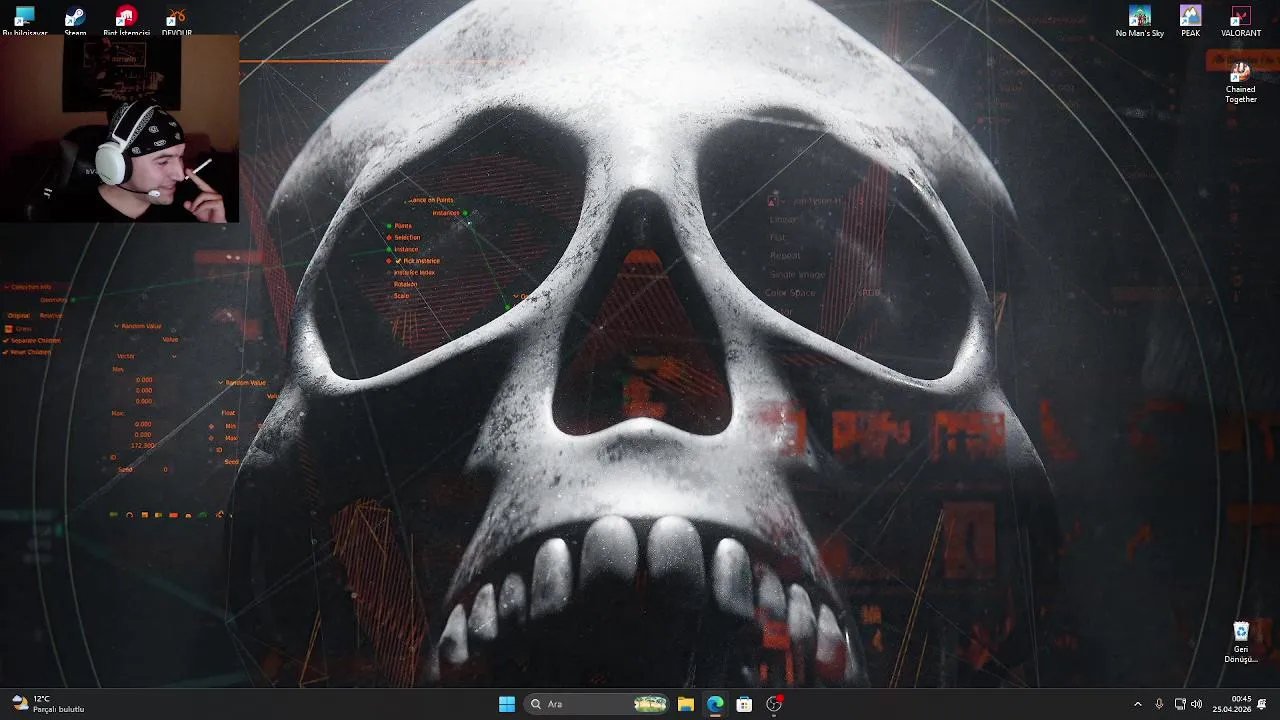
Task: Launch the DEVOUR game shortcut
Action: pos(176,20)
